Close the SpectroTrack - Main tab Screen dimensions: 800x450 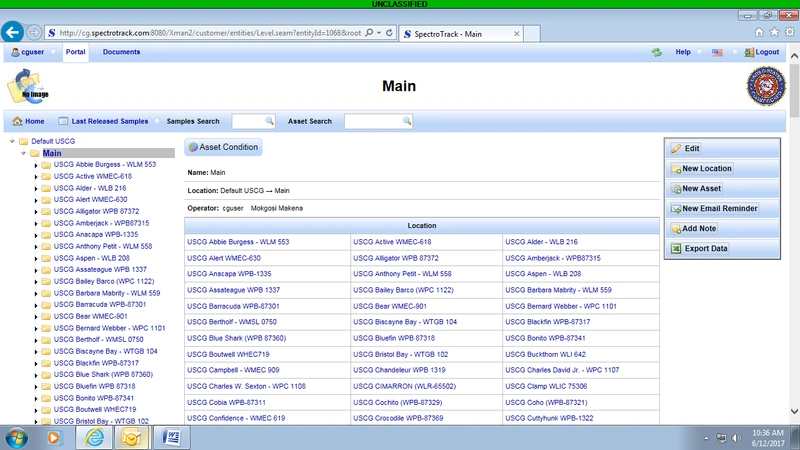516,34
